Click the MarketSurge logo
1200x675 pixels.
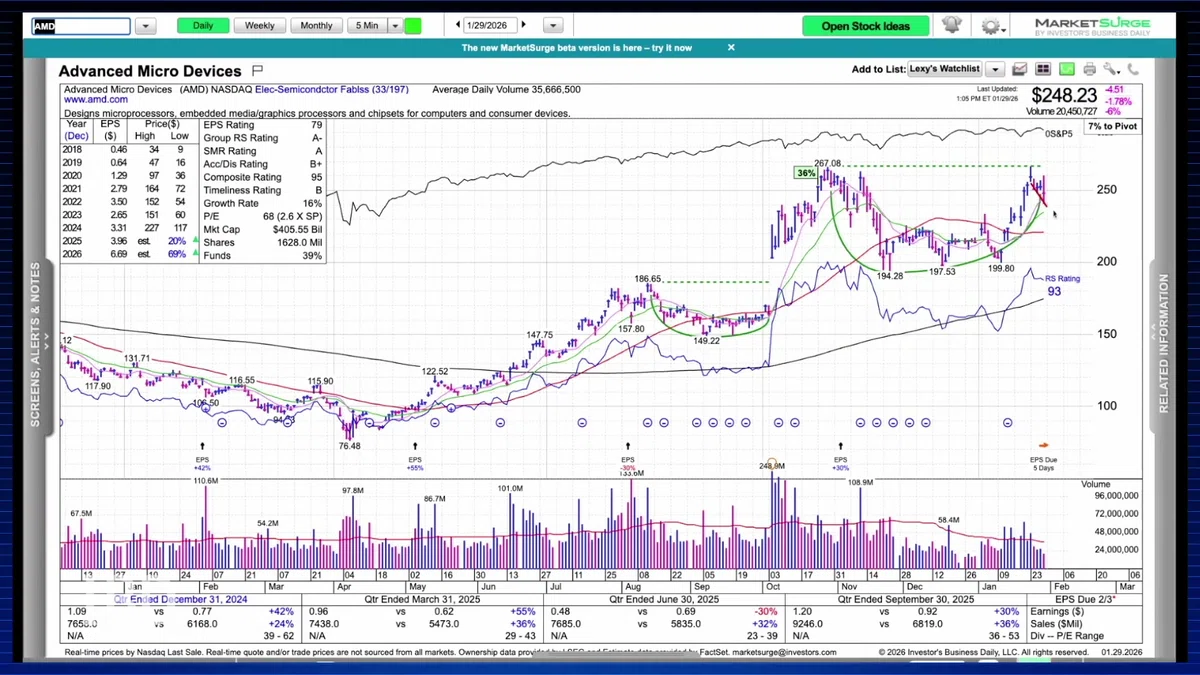[x=1092, y=27]
